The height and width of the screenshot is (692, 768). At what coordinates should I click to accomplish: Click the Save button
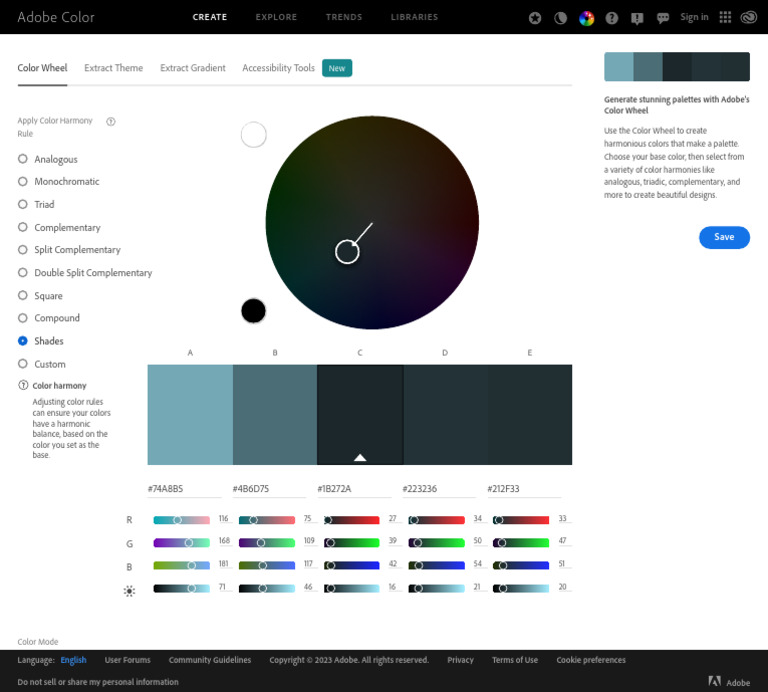click(724, 238)
